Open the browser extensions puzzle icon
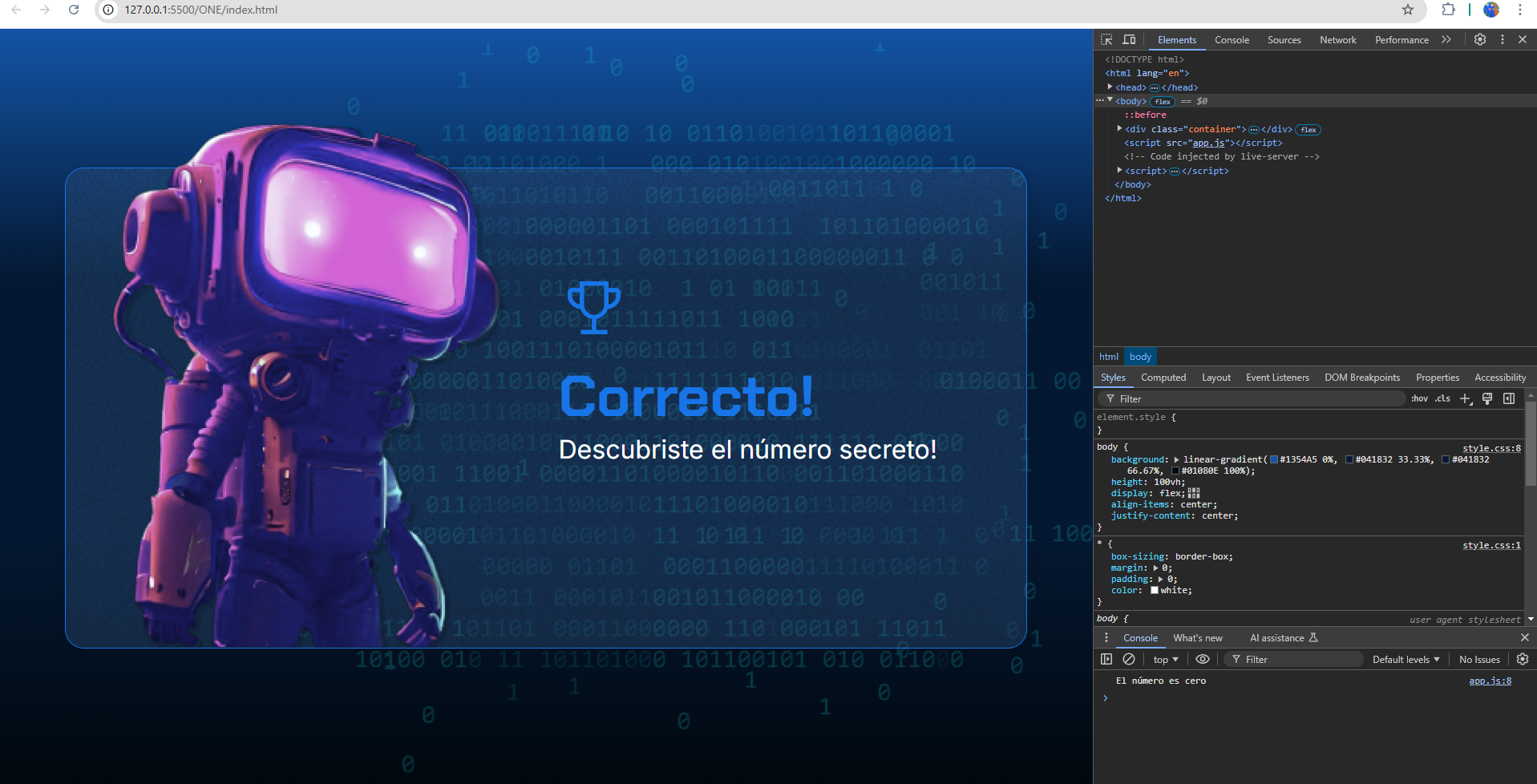The image size is (1537, 784). click(x=1448, y=10)
